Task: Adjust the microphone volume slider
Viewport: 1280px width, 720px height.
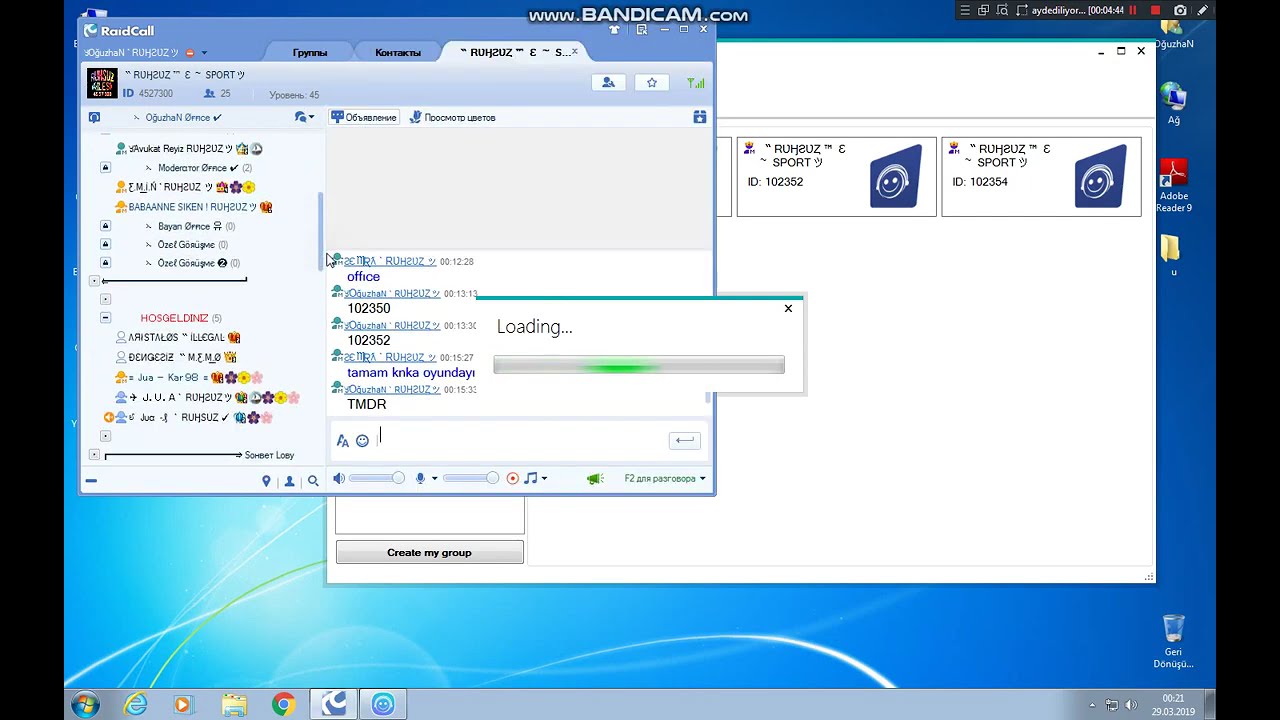Action: (x=470, y=478)
